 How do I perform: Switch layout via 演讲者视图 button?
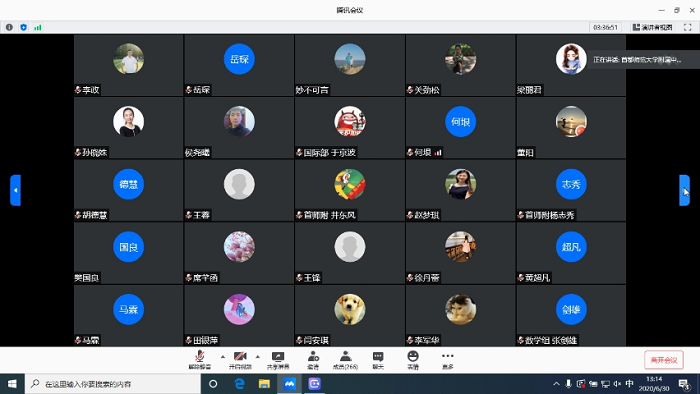tap(652, 27)
